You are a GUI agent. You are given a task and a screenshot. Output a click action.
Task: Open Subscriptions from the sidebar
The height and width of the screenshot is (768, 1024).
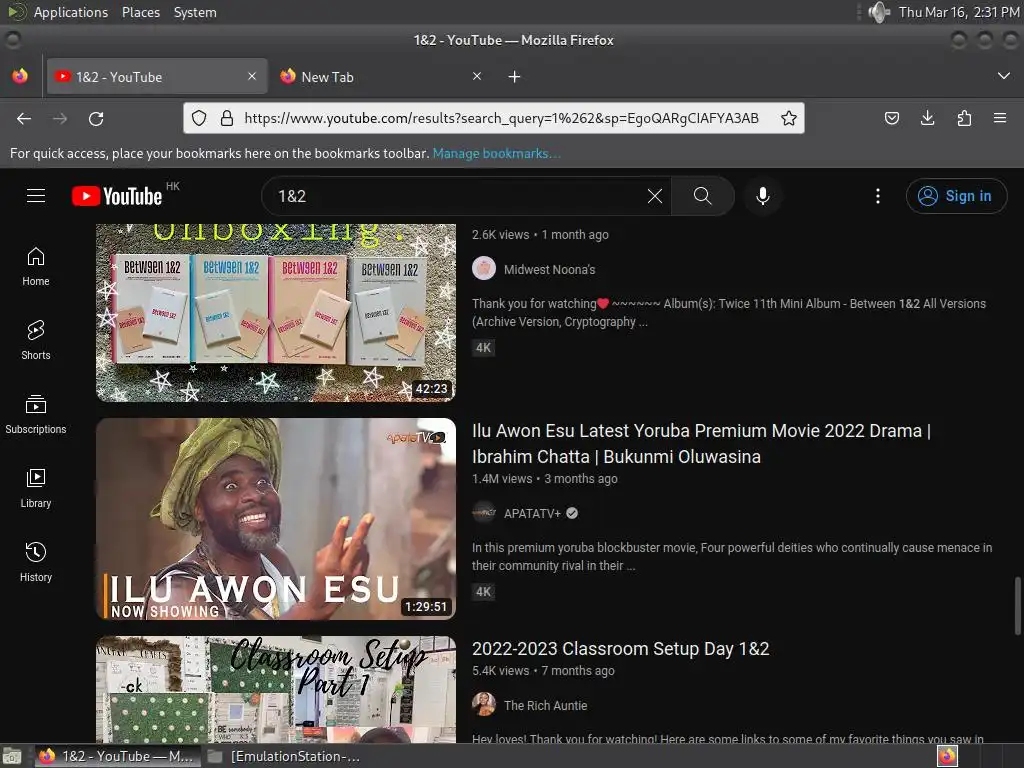(36, 415)
